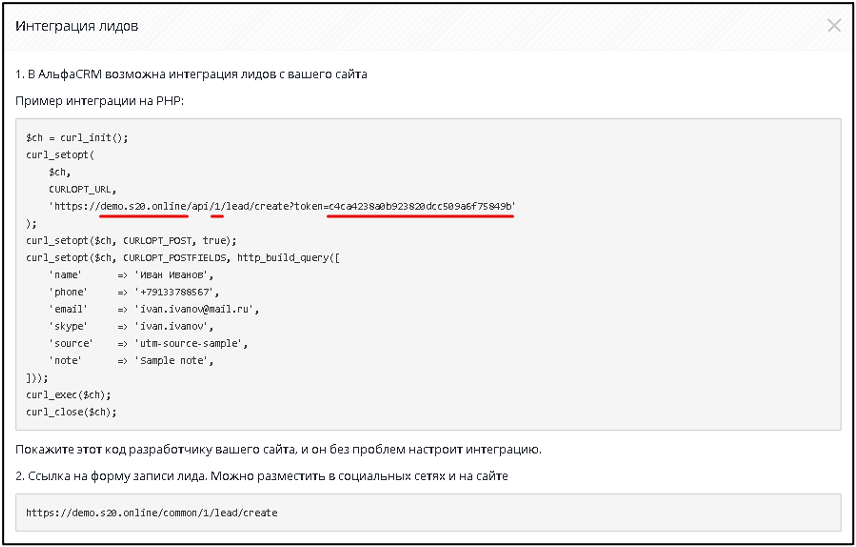Image resolution: width=856 pixels, height=547 pixels.
Task: Click the lead form URL field
Action: (428, 513)
